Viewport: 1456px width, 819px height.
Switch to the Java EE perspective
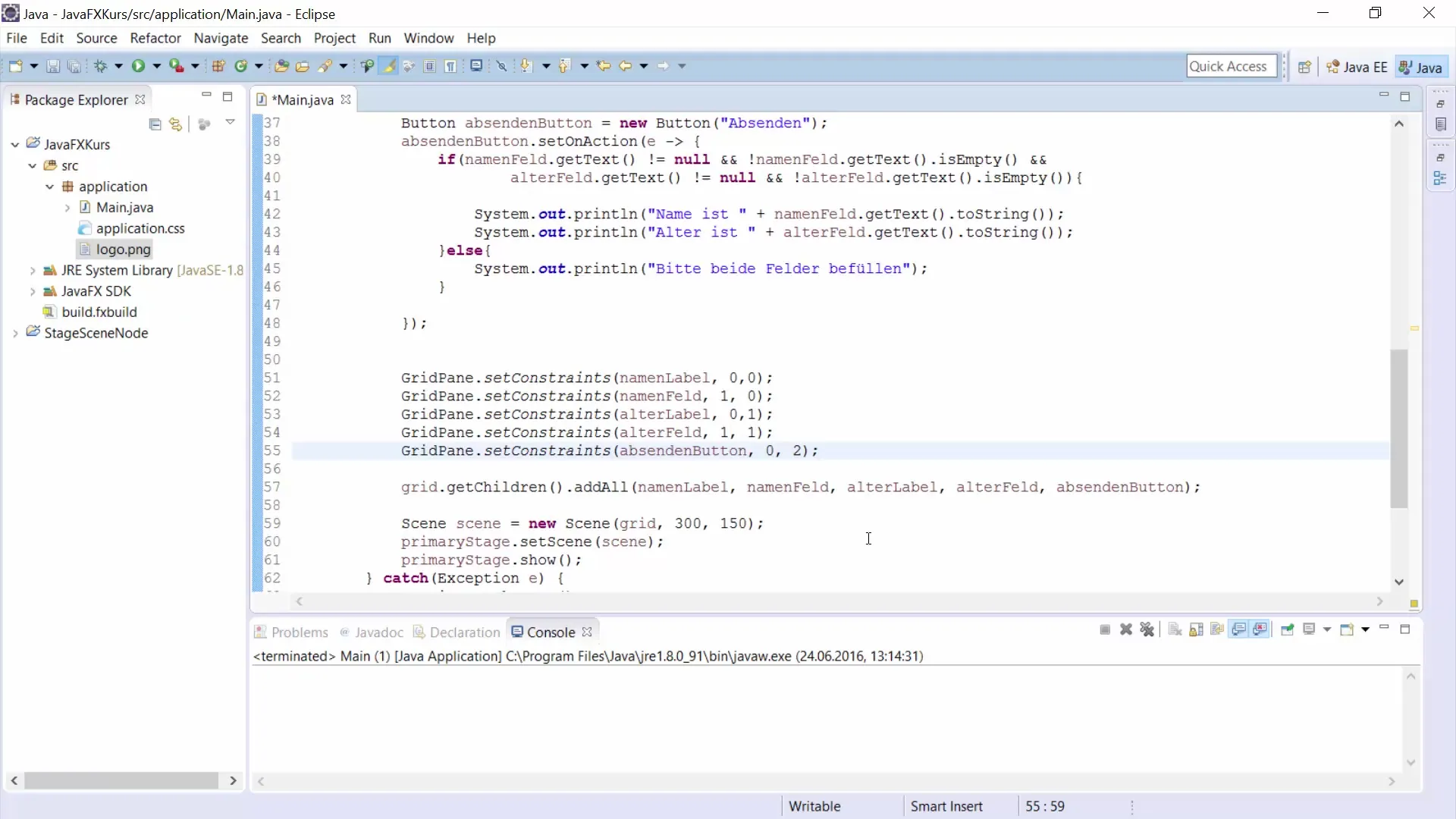click(1357, 67)
